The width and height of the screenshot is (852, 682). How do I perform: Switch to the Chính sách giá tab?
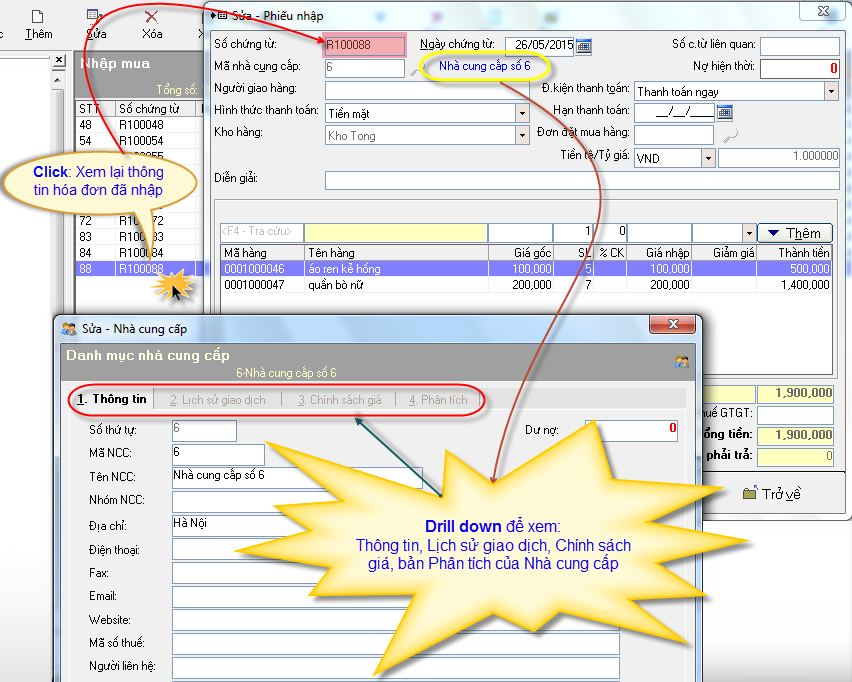tap(339, 400)
